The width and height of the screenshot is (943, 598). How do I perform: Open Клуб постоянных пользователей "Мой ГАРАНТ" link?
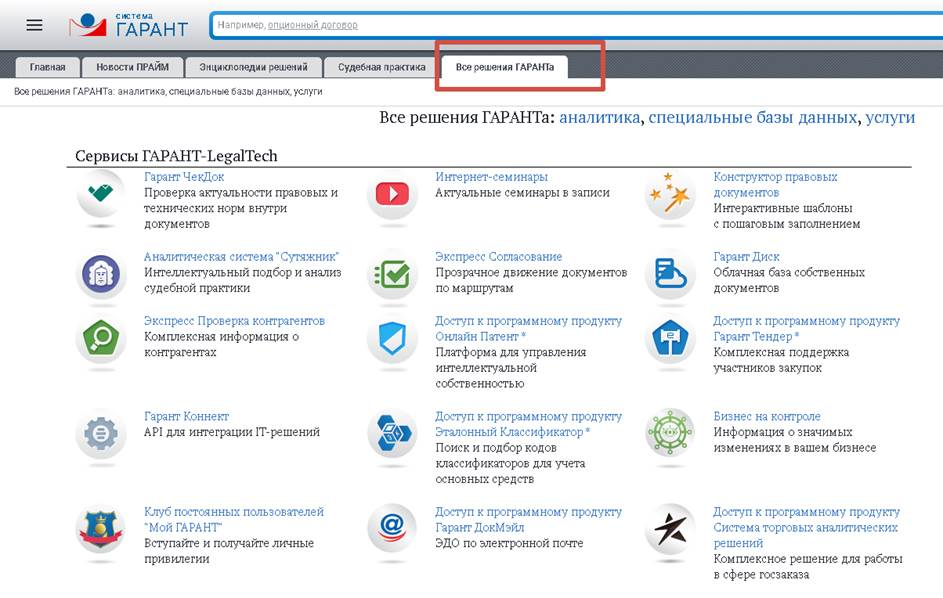234,520
